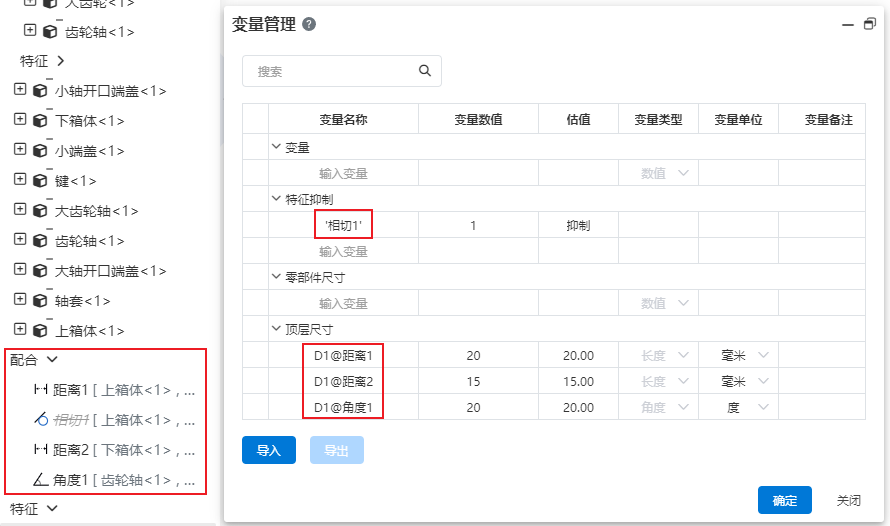890x526 pixels.
Task: Click the 导入 button
Action: coord(269,451)
